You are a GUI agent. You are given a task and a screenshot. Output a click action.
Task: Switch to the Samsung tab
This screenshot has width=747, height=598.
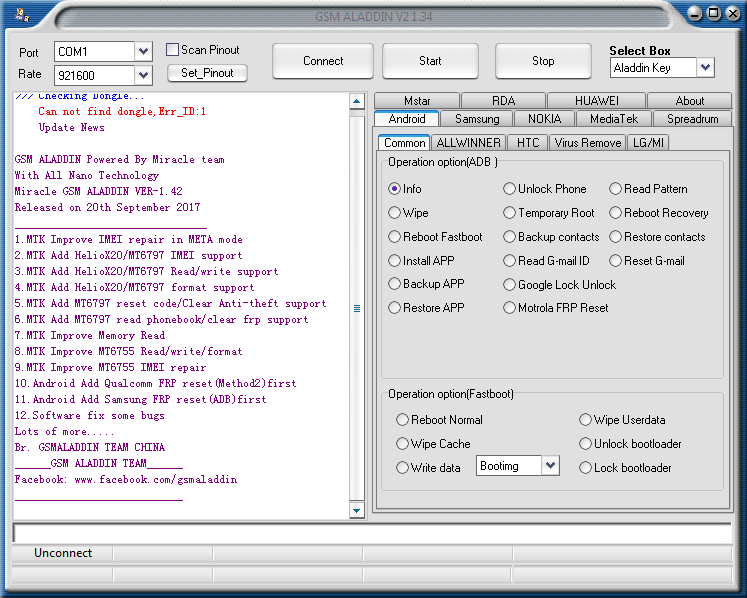[x=477, y=119]
